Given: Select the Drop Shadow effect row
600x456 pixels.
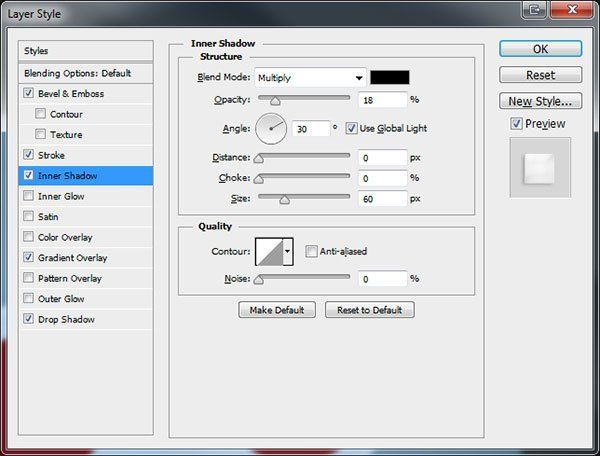Looking at the screenshot, I should [x=86, y=319].
